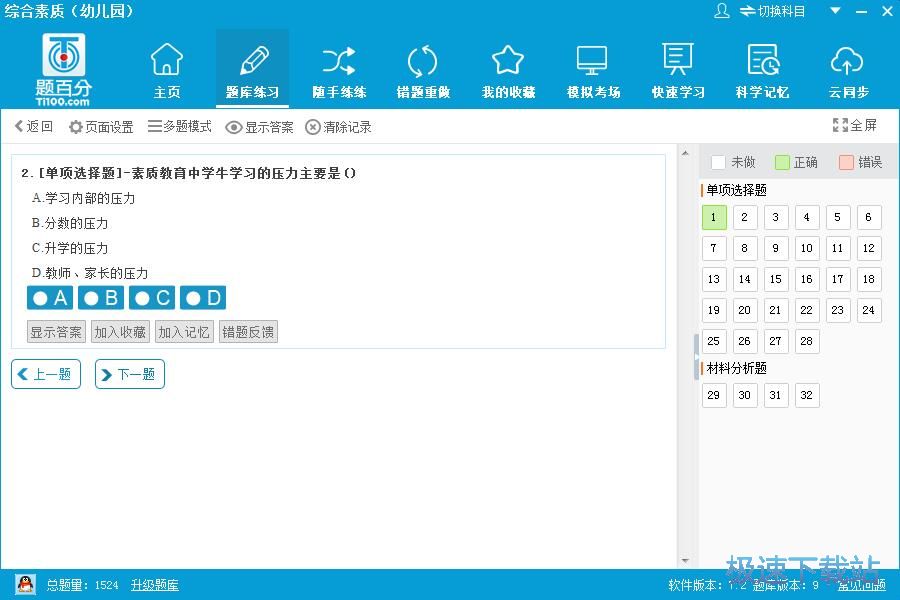Click the red 错误 legend swatch
This screenshot has width=900, height=600.
point(846,162)
